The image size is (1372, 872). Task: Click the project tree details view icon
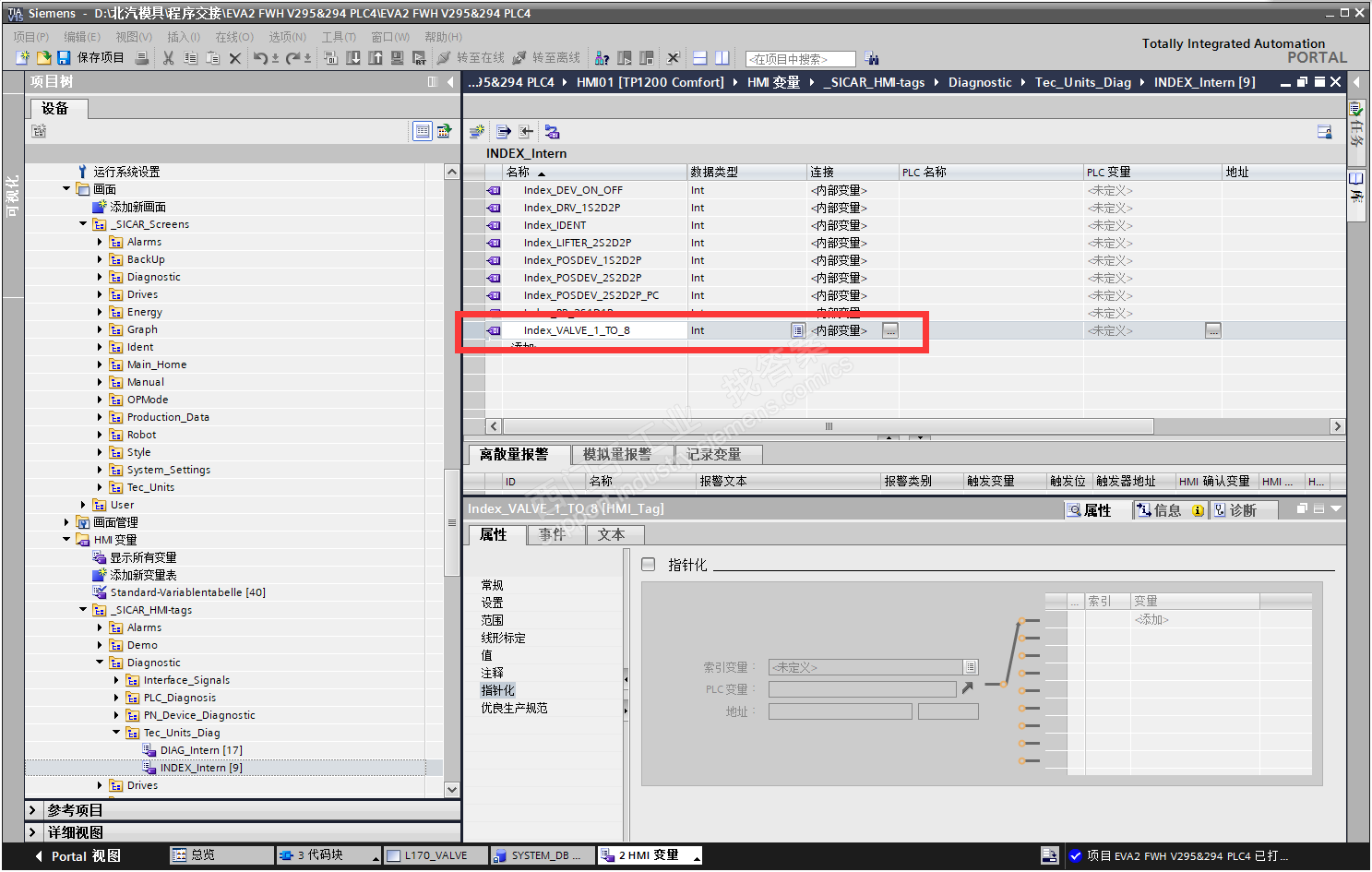422,131
